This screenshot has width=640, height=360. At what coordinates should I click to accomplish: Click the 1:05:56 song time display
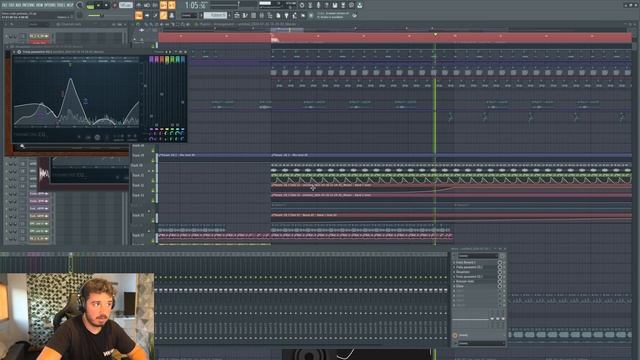click(195, 5)
